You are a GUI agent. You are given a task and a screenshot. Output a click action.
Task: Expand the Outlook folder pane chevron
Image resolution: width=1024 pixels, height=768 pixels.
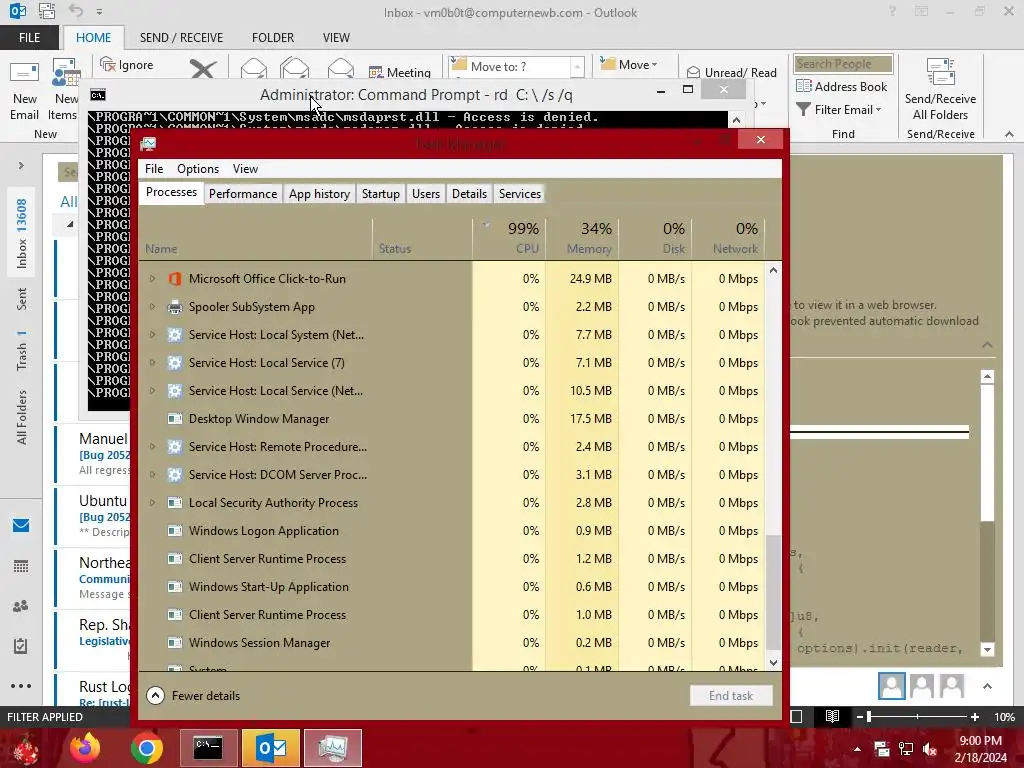(21, 165)
